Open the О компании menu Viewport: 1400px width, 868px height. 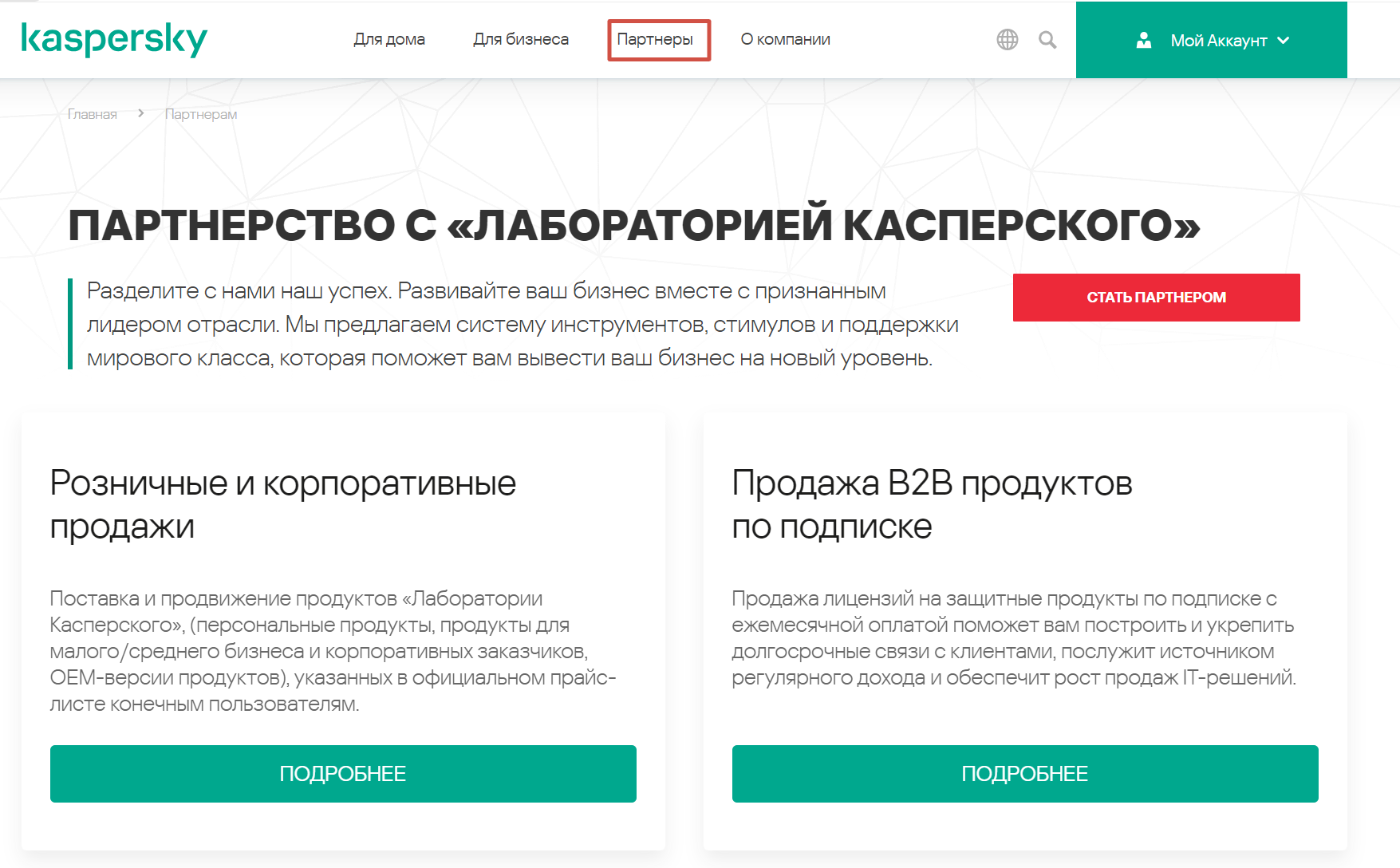coord(786,39)
